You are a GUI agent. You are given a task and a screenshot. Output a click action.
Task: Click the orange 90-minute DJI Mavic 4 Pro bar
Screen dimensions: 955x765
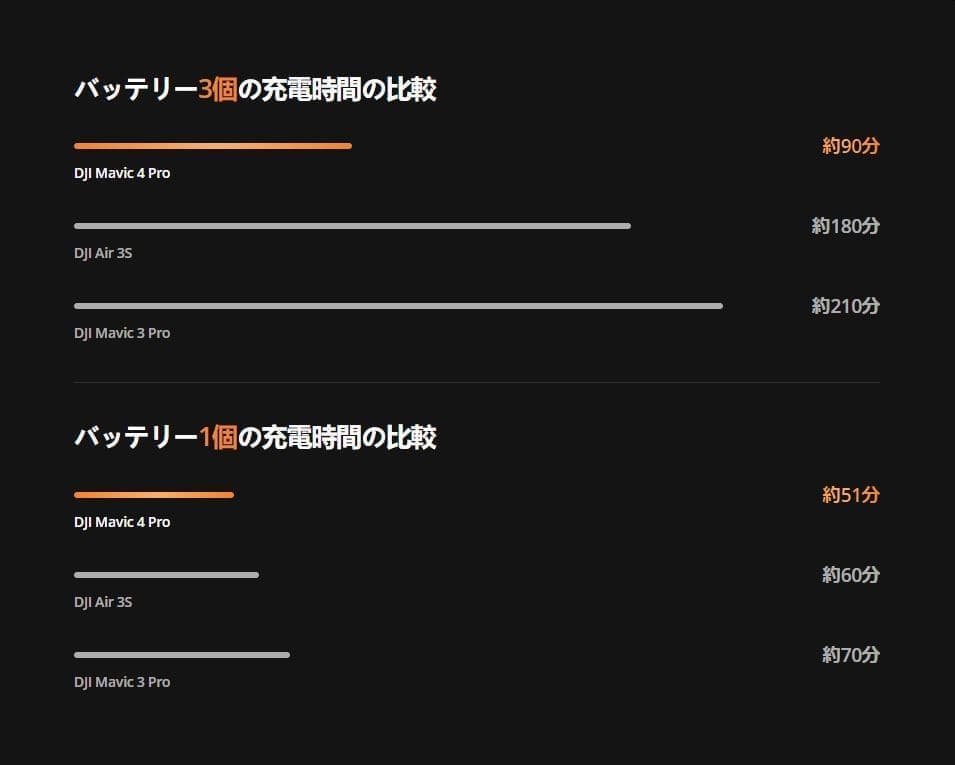click(213, 146)
